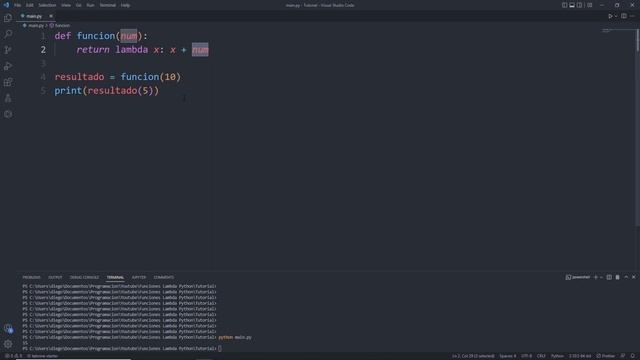Screen dimensions: 640x360
Task: Open the Run and Debug view
Action: [x=8, y=66]
